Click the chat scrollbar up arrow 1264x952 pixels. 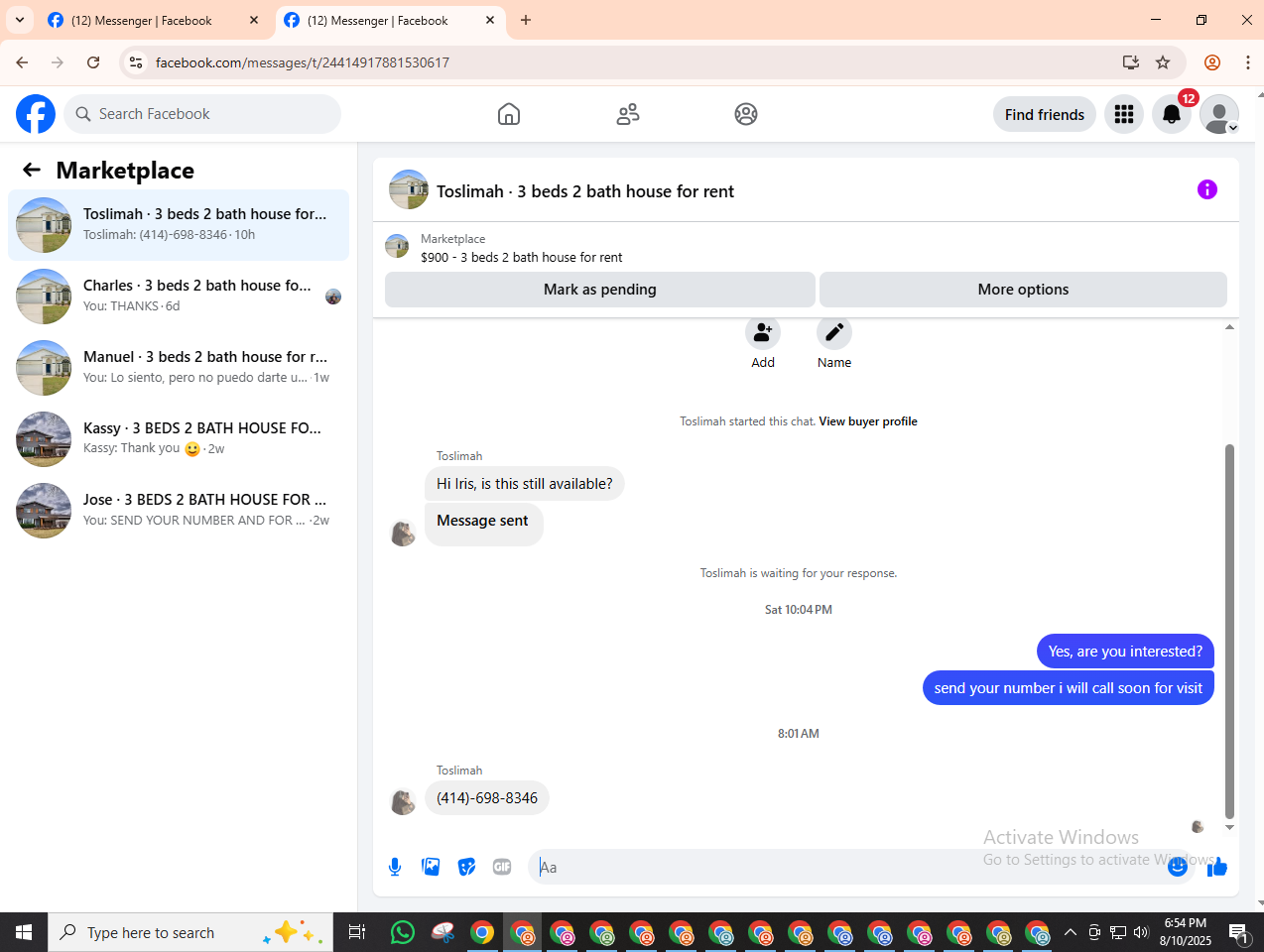(x=1230, y=326)
